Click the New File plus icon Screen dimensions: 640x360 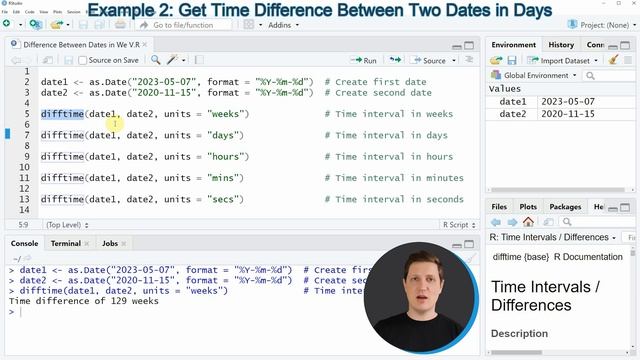click(7, 24)
